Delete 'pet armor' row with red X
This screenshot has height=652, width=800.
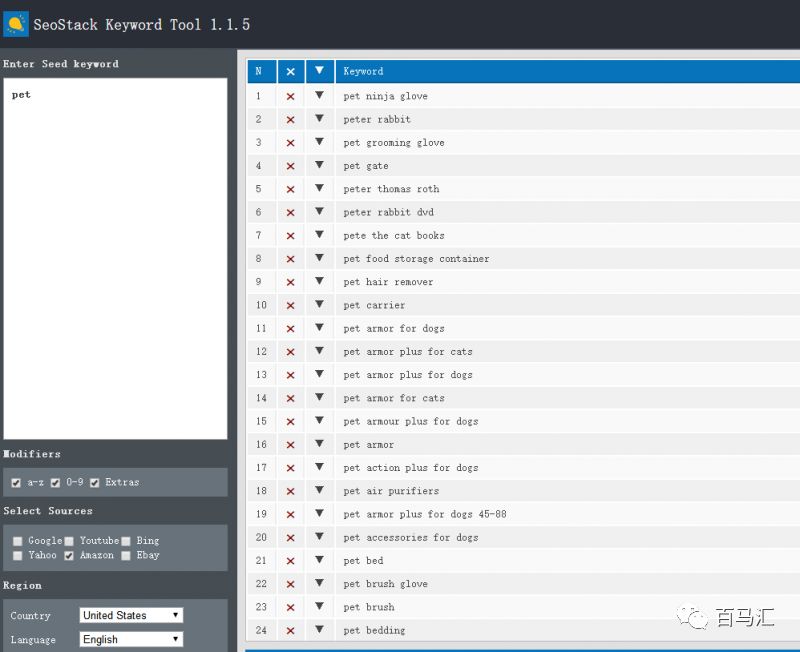click(x=290, y=445)
